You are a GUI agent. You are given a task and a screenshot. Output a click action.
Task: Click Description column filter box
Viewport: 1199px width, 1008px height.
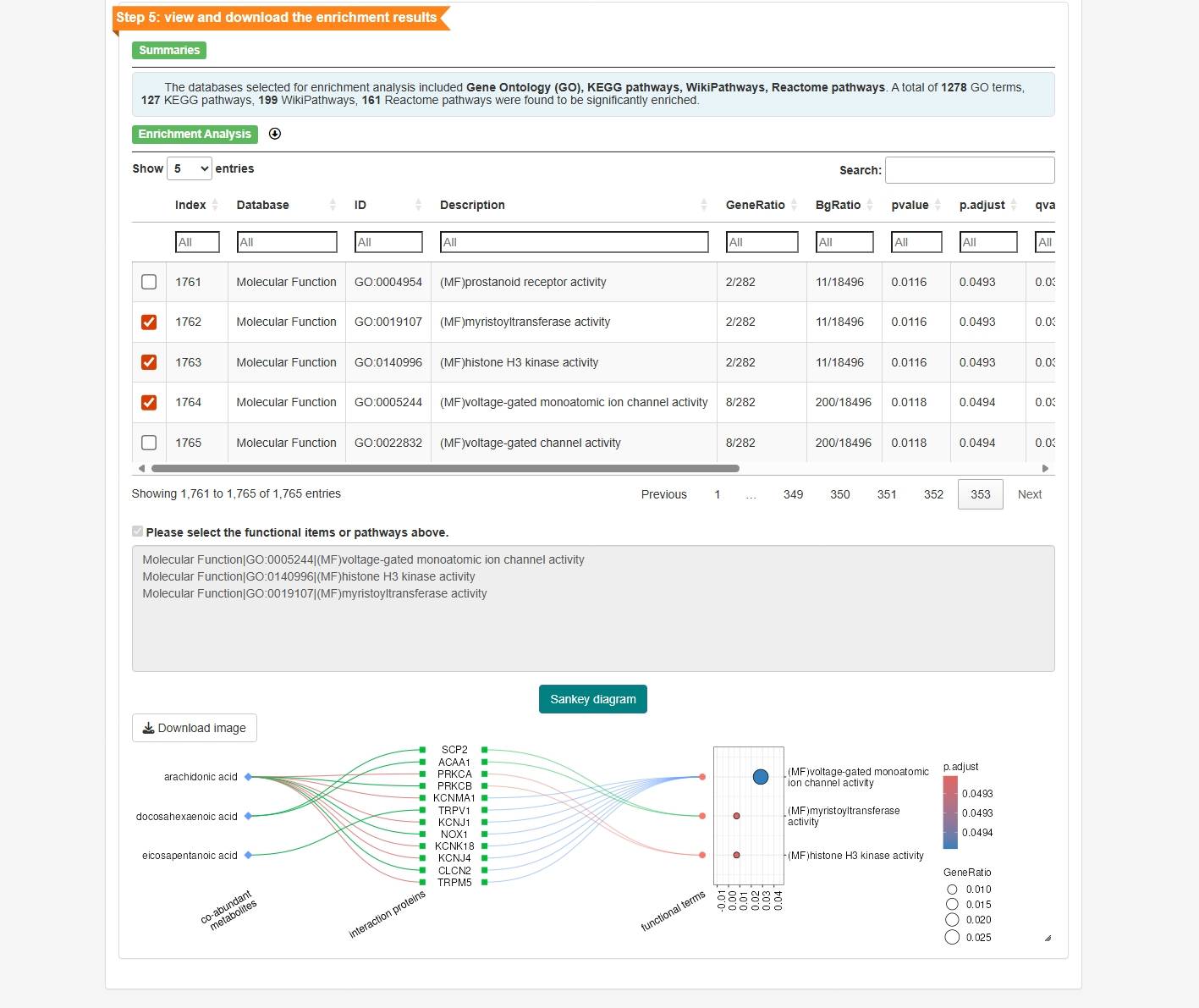[575, 242]
